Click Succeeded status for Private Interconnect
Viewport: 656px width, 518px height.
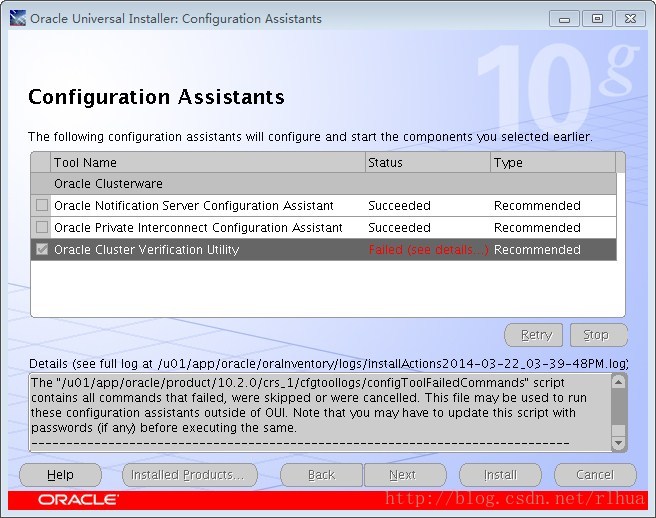(399, 227)
